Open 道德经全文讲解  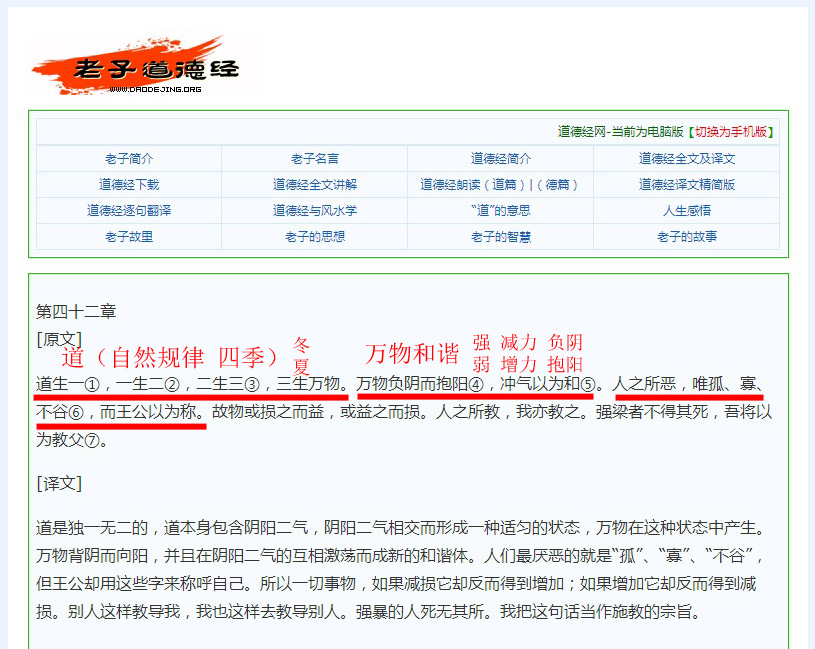(314, 184)
